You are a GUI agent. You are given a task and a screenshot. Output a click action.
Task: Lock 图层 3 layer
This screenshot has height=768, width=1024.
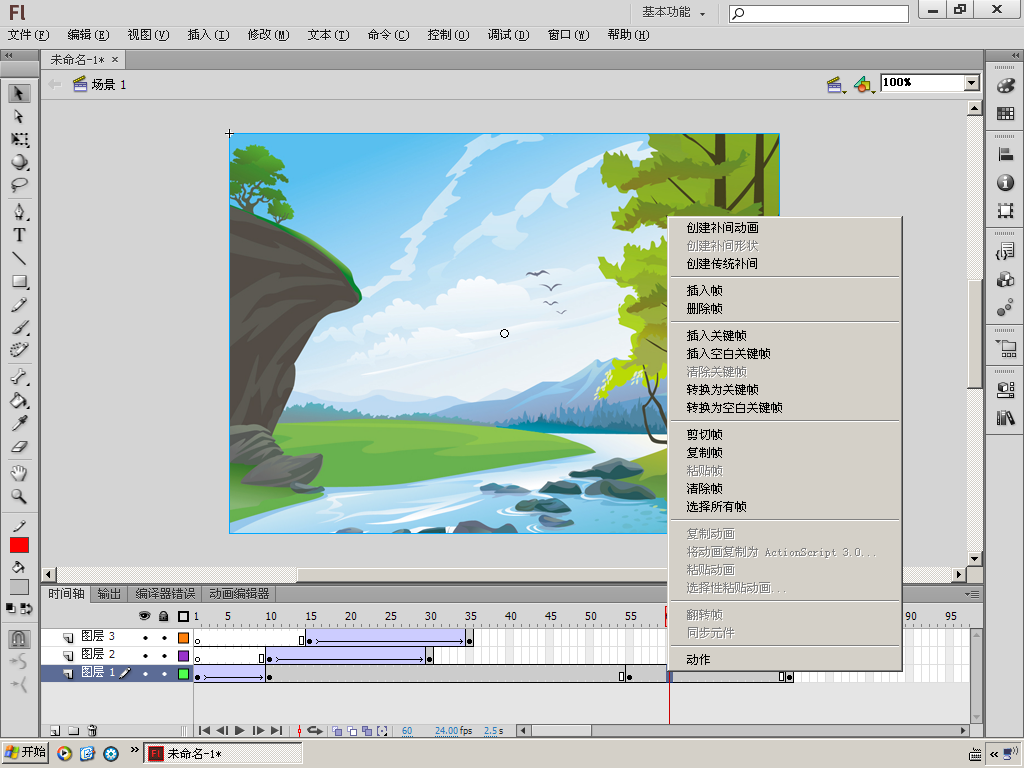click(x=164, y=637)
